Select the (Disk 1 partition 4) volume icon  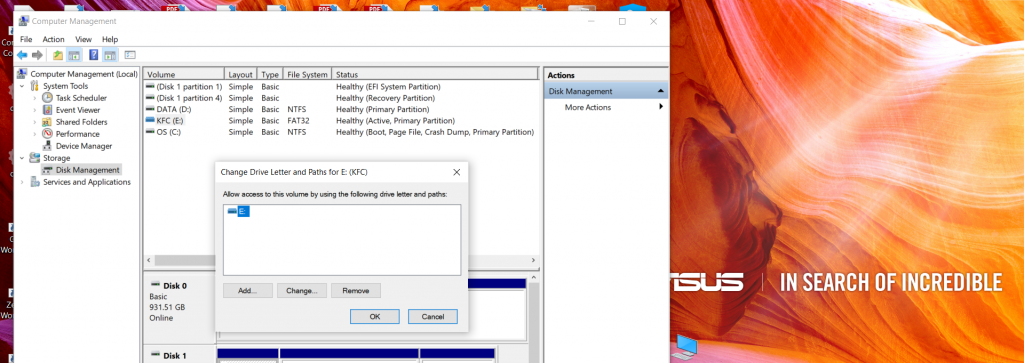point(150,98)
